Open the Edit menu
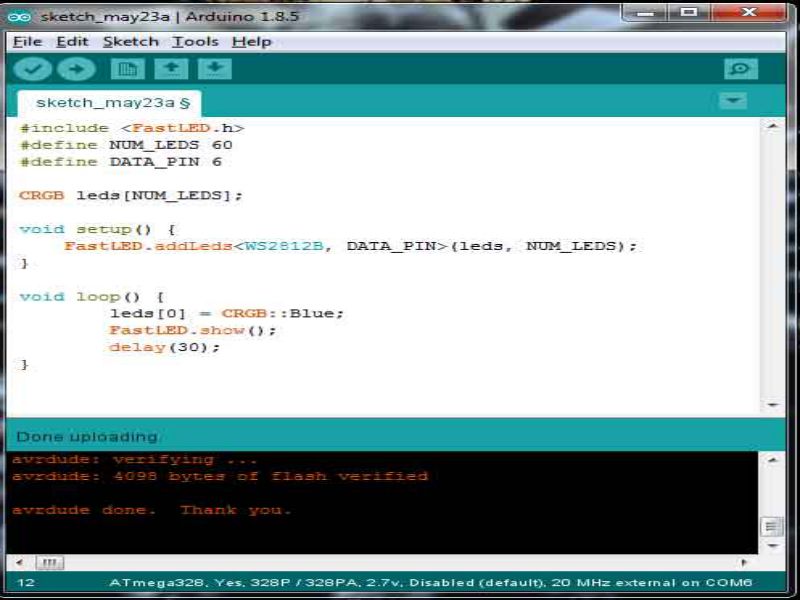 [x=72, y=42]
